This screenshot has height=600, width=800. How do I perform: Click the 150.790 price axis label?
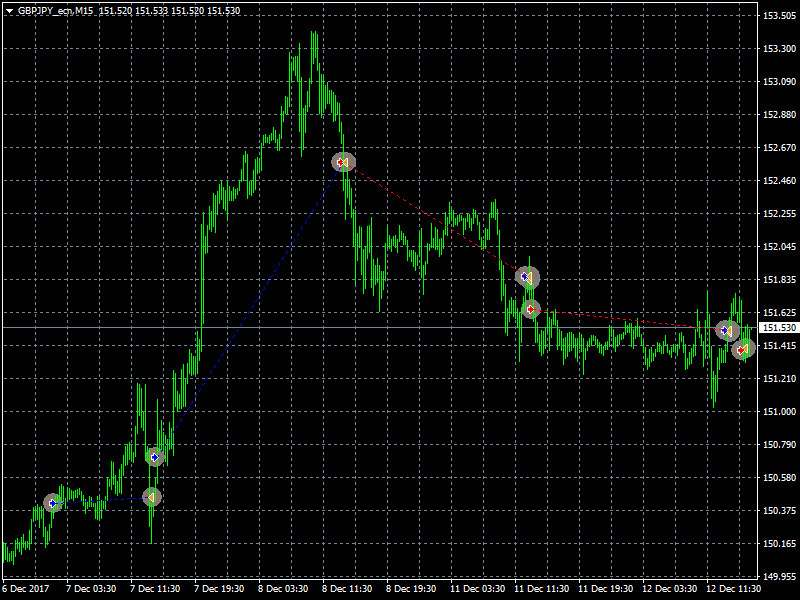point(779,445)
